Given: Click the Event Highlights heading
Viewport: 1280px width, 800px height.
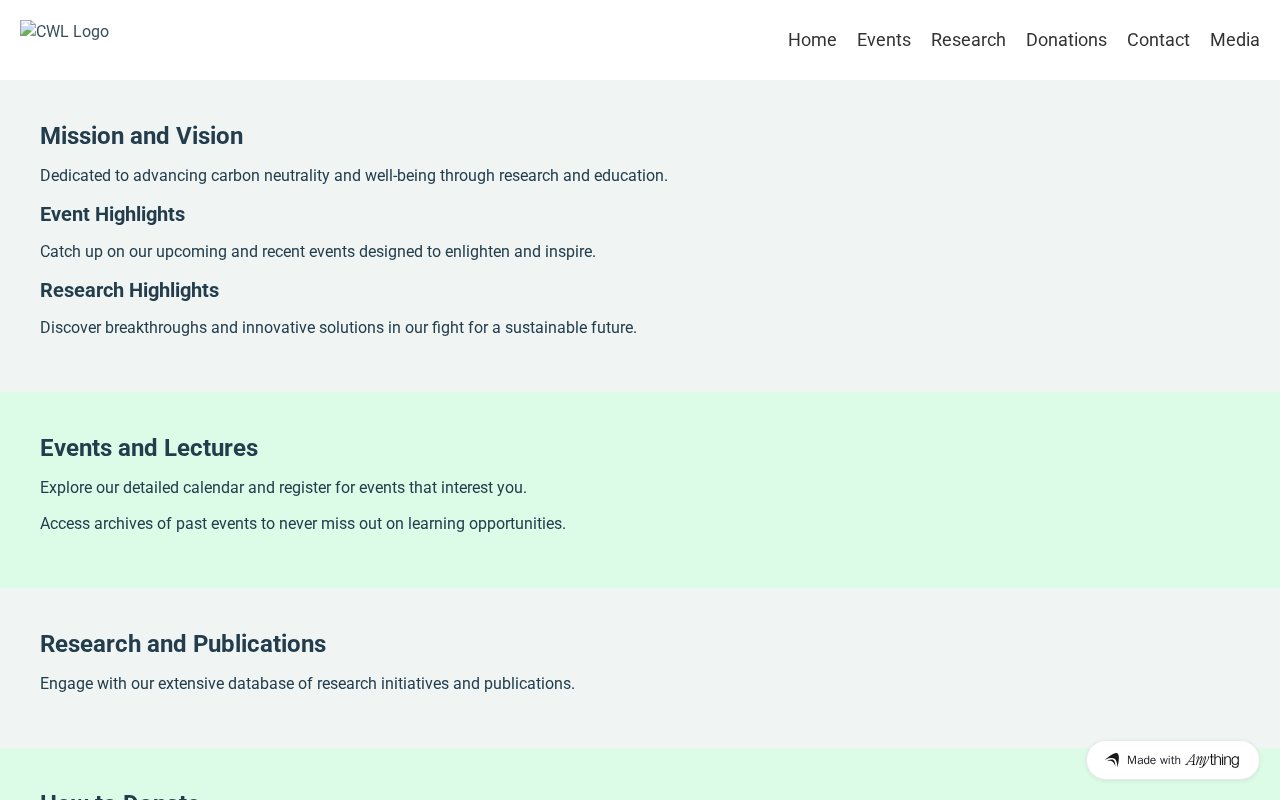Looking at the screenshot, I should [x=112, y=214].
